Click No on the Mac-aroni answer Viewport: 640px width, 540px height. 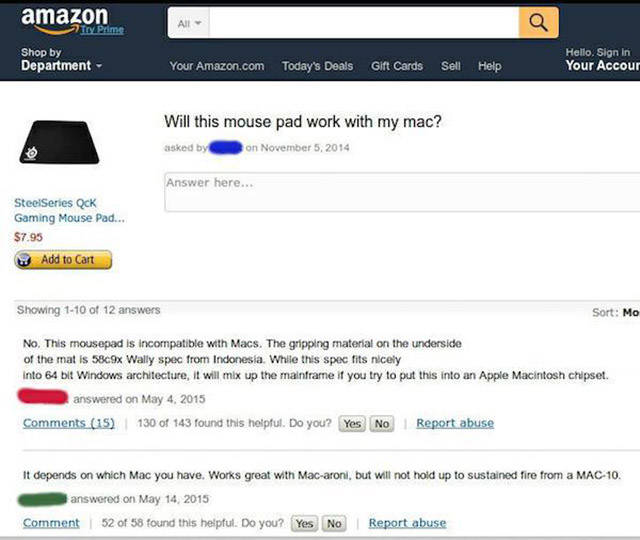tap(334, 524)
